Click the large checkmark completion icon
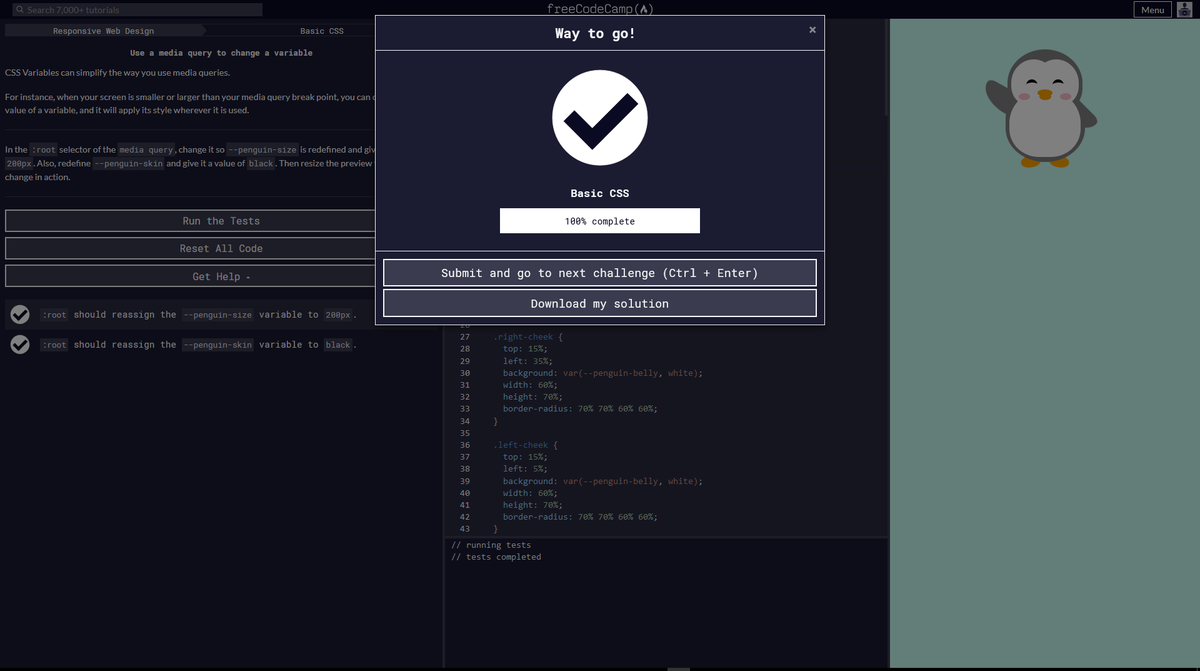1200x671 pixels. pos(600,117)
